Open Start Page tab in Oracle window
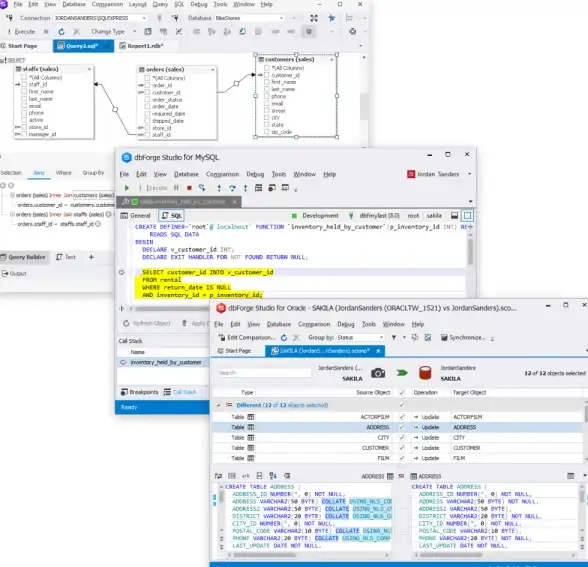This screenshot has height=567, width=588. pos(235,351)
